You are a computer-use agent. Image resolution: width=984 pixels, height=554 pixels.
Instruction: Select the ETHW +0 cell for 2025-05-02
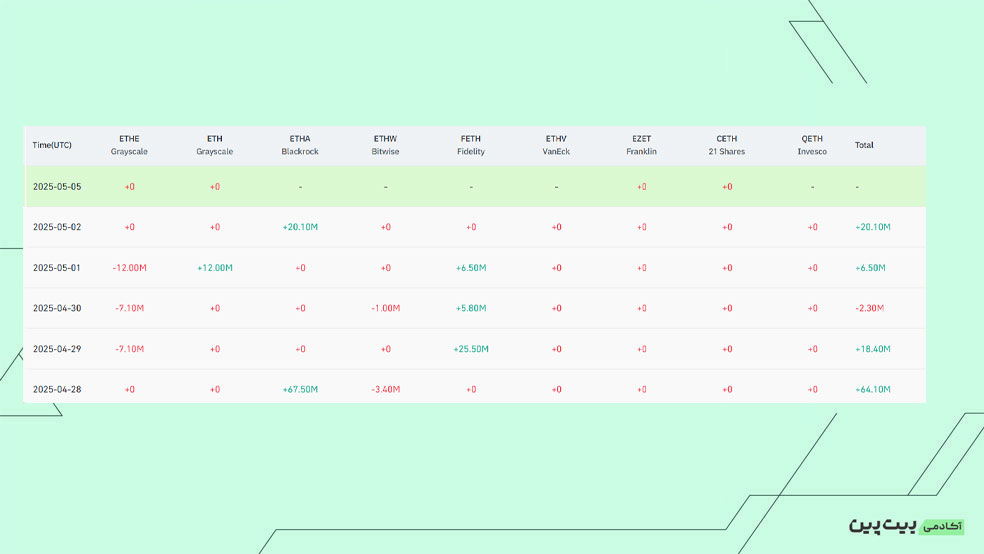(385, 227)
